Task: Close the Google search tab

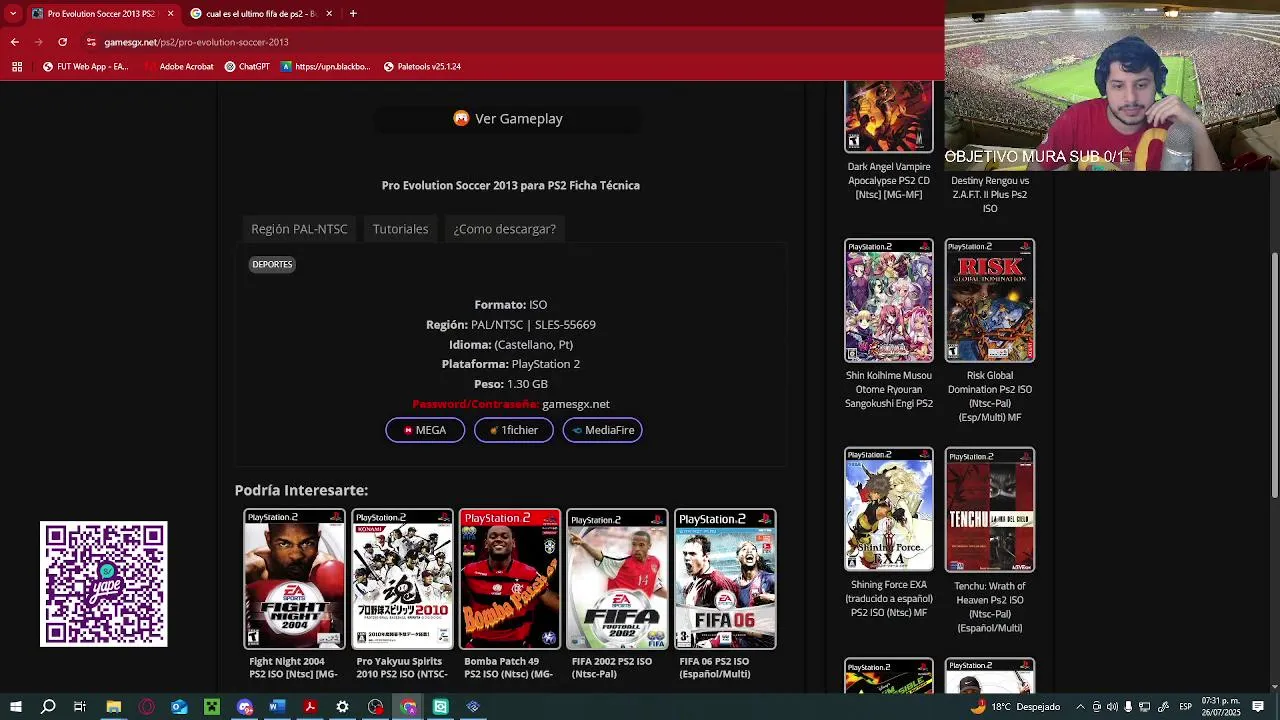Action: pos(328,14)
